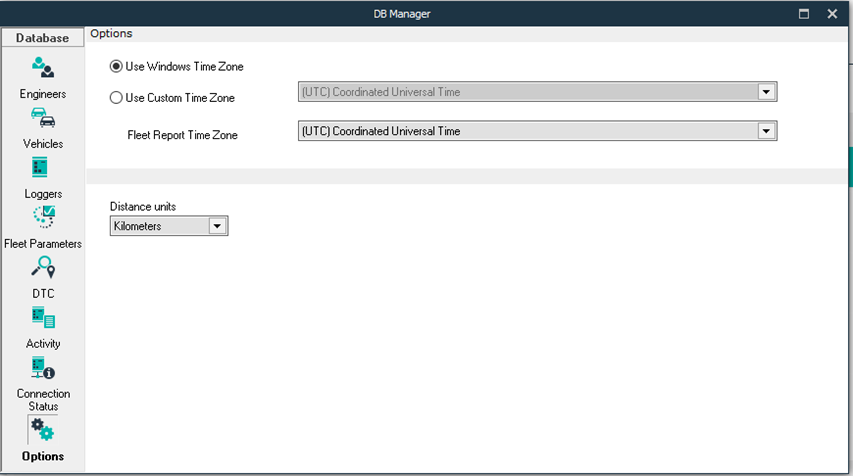This screenshot has width=853, height=476.
Task: Click the Database header tab
Action: [x=43, y=38]
